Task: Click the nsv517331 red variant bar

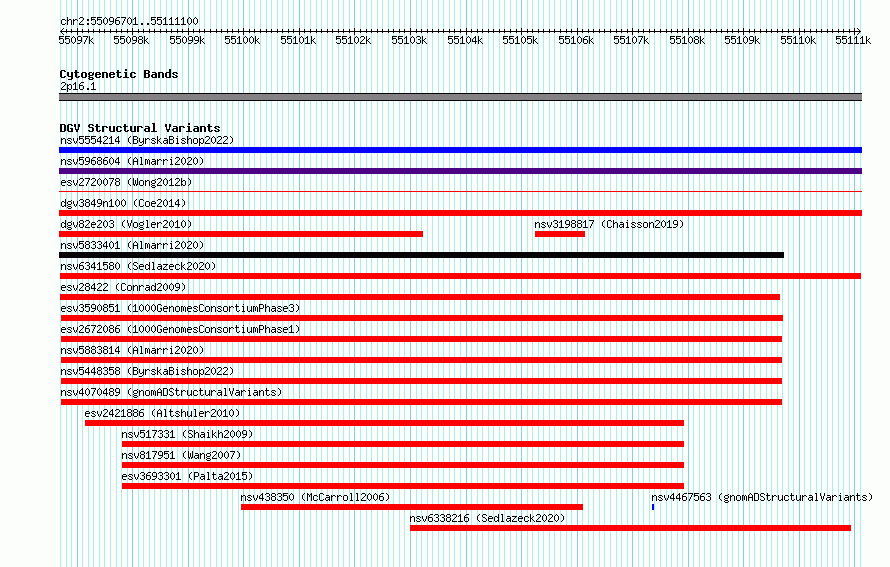Action: click(403, 444)
